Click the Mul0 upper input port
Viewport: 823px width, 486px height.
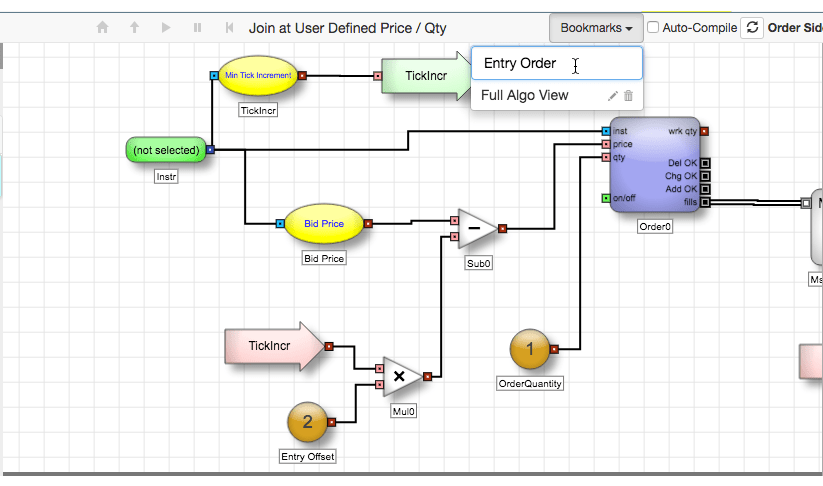(379, 368)
